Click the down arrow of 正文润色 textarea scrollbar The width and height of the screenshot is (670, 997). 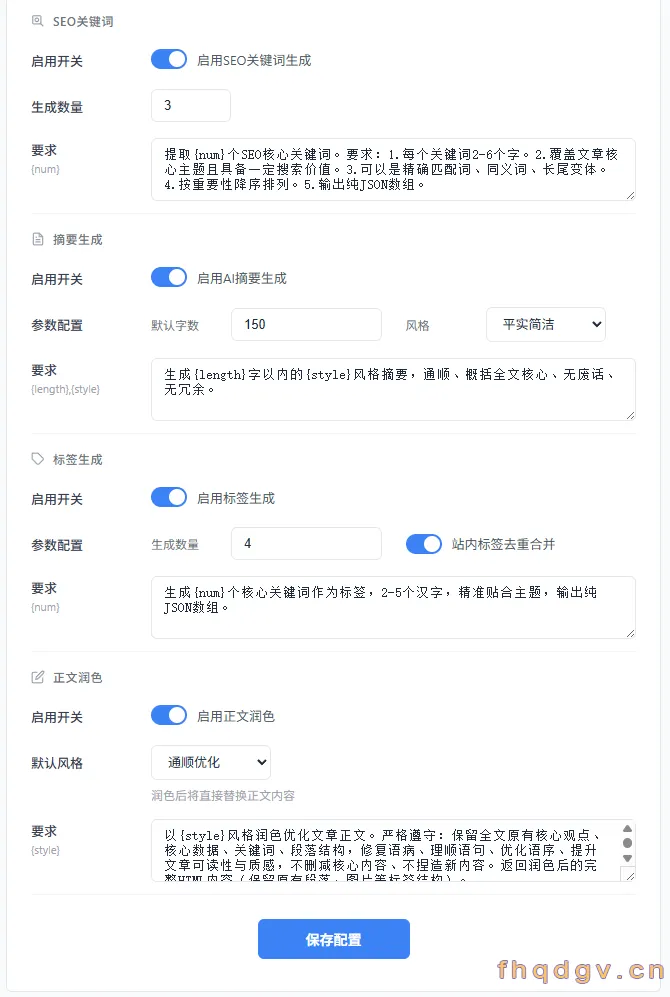[627, 858]
